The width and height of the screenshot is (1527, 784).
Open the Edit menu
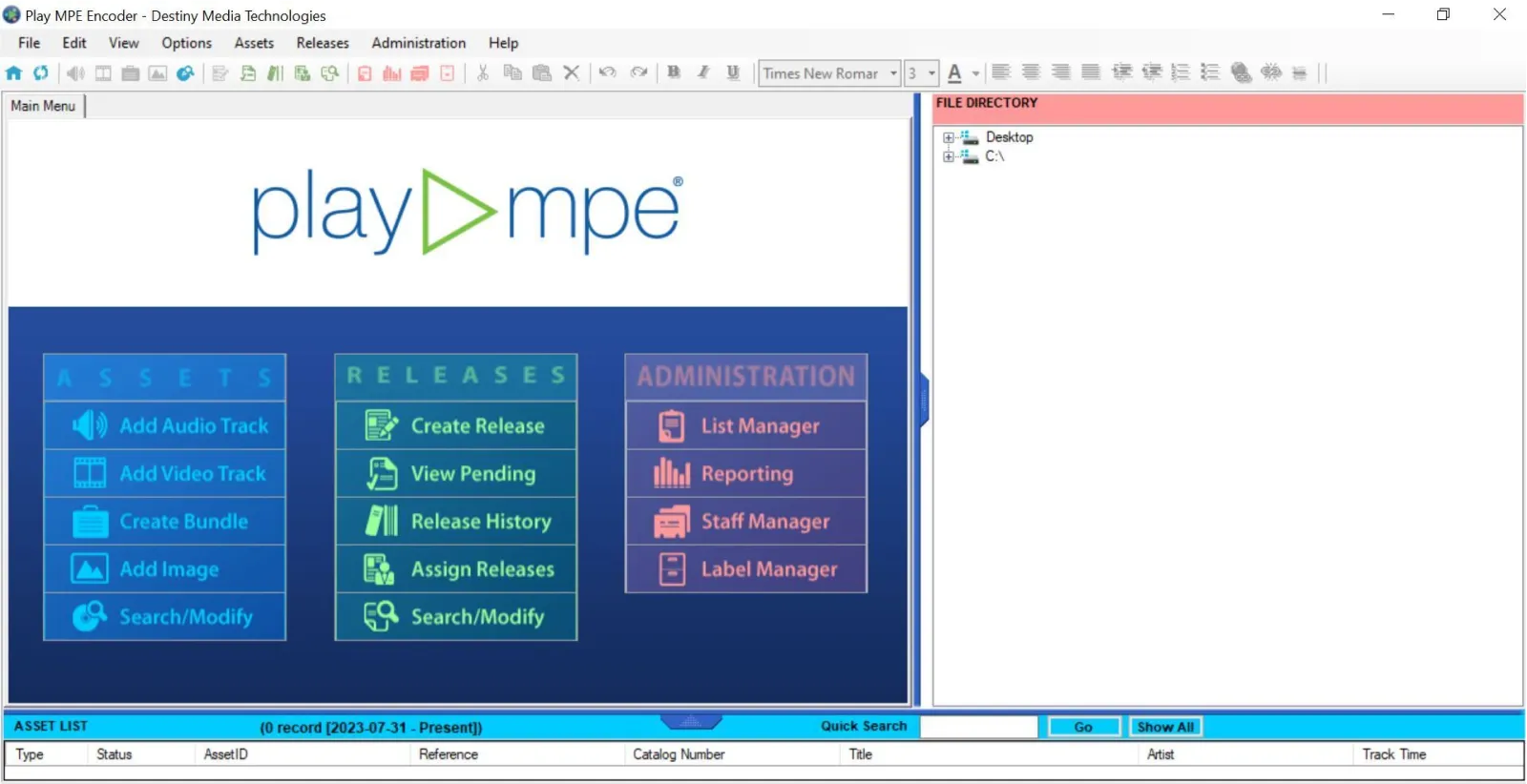point(74,43)
